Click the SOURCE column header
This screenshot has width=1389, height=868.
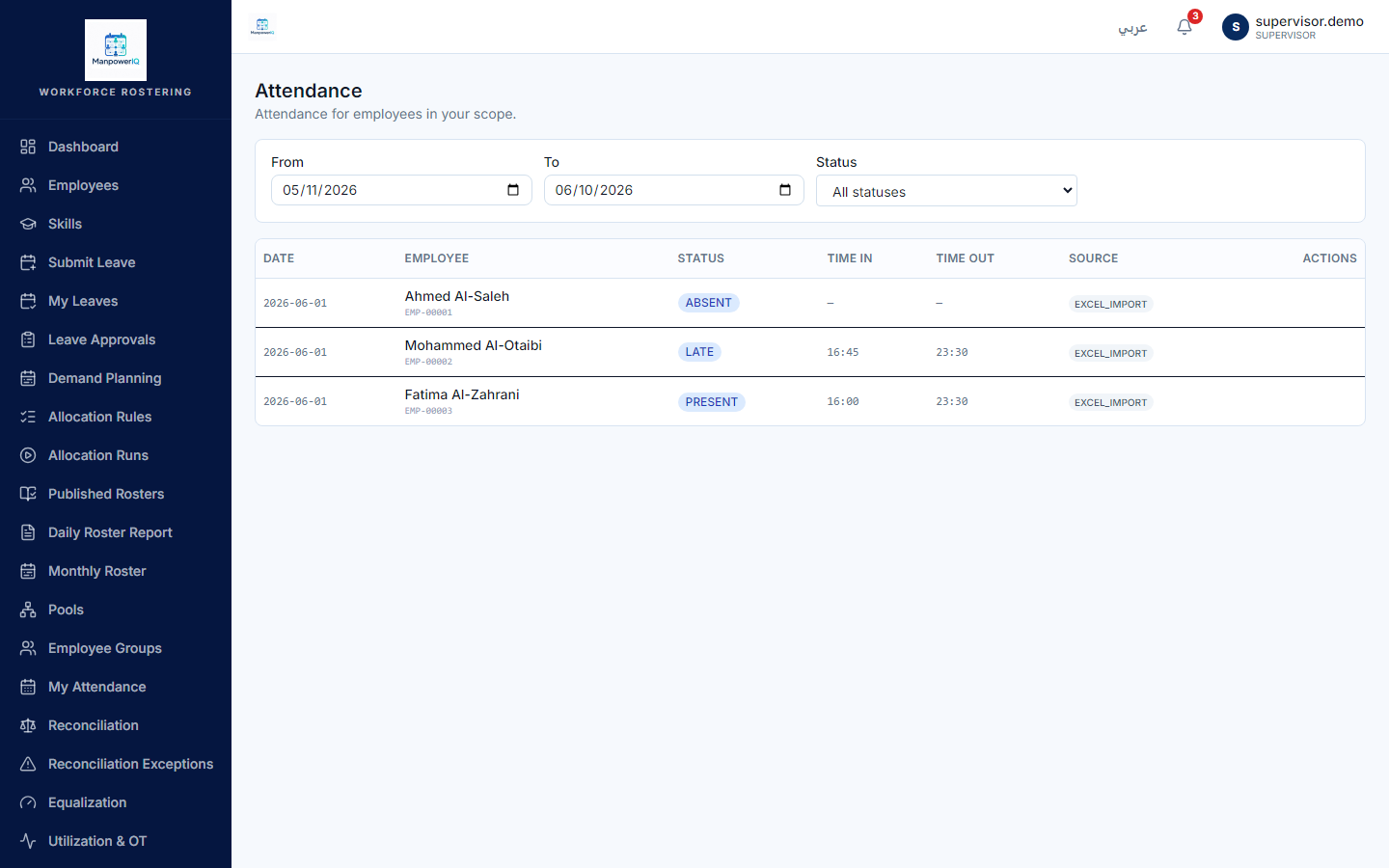point(1094,258)
